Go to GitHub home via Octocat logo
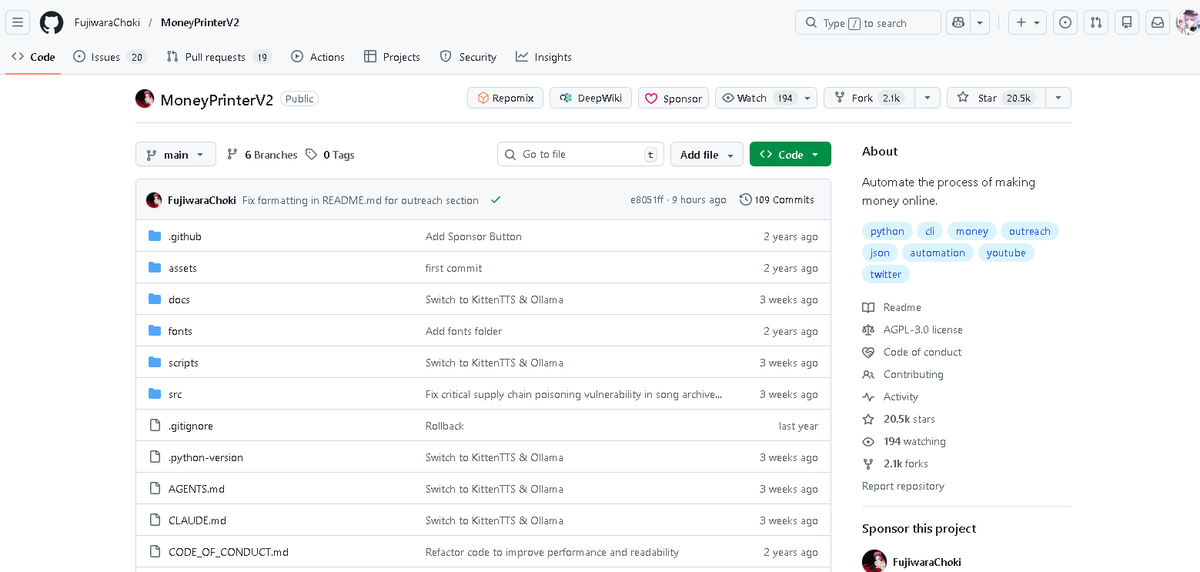Image resolution: width=1200 pixels, height=572 pixels. point(51,22)
